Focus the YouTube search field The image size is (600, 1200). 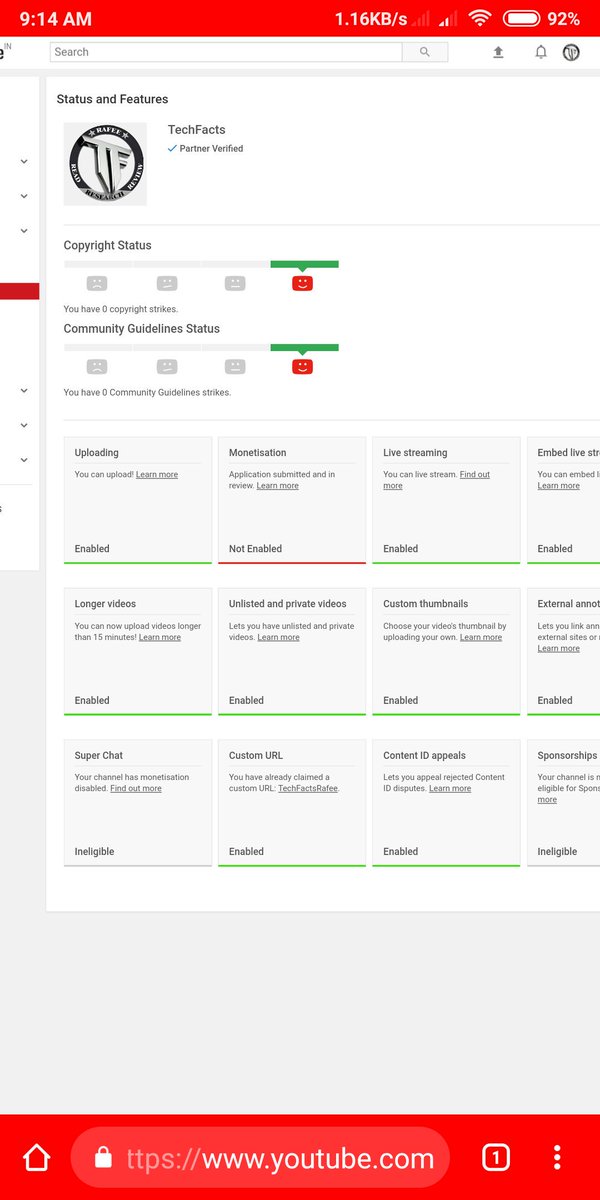226,52
